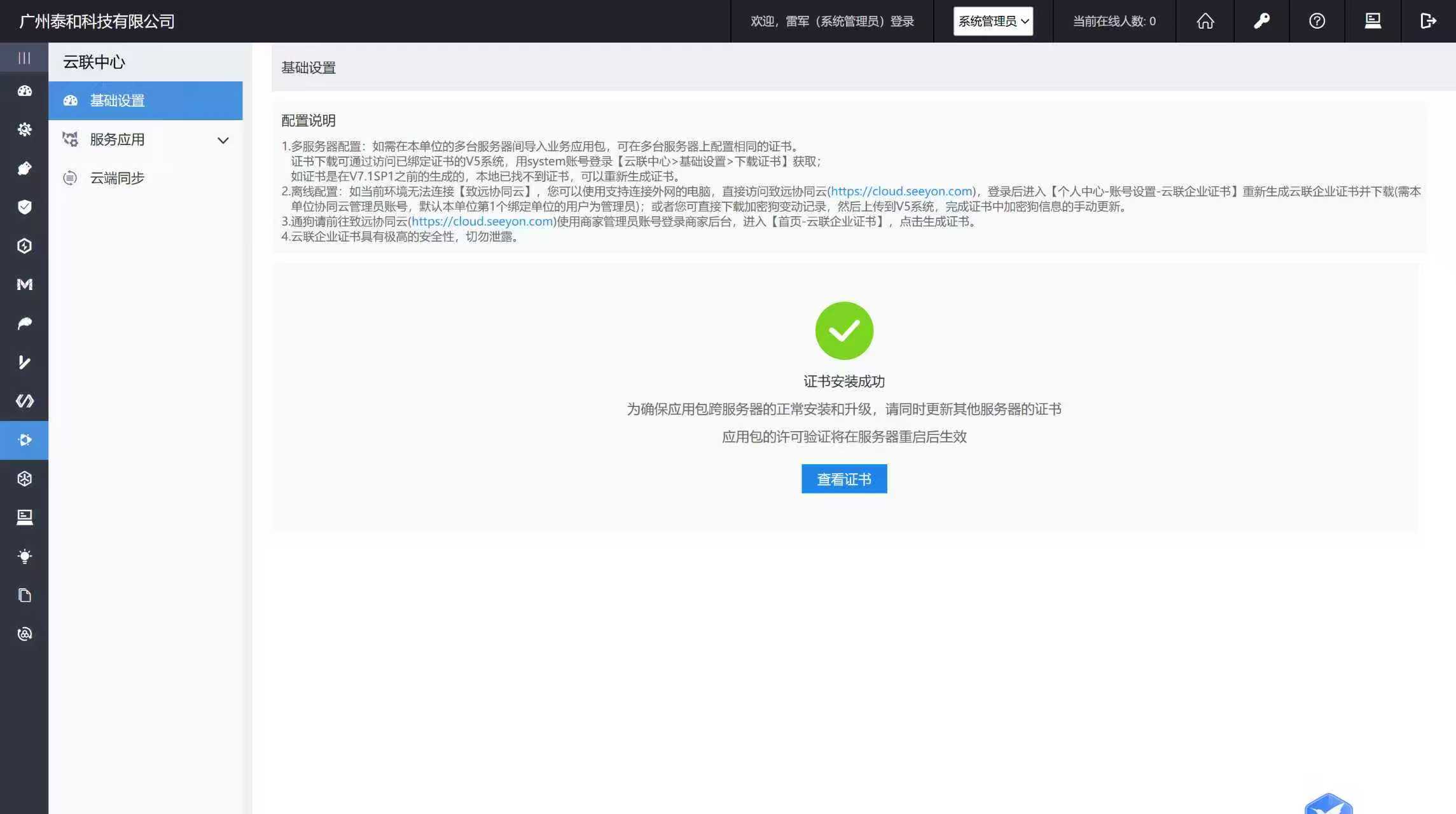1456x814 pixels.
Task: Click the lightbulb icon in left sidebar
Action: pyautogui.click(x=24, y=556)
